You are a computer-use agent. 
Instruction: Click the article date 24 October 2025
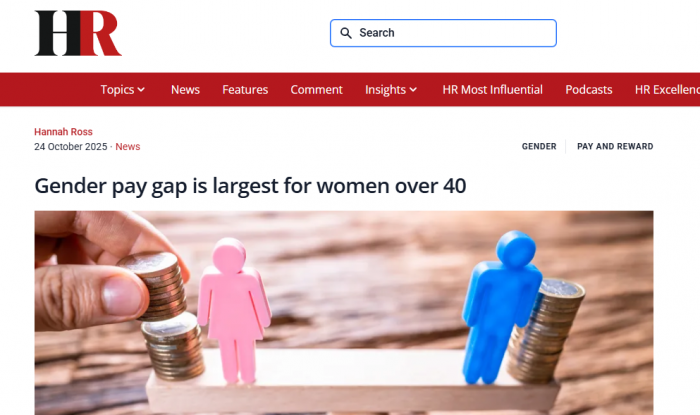[x=71, y=147]
